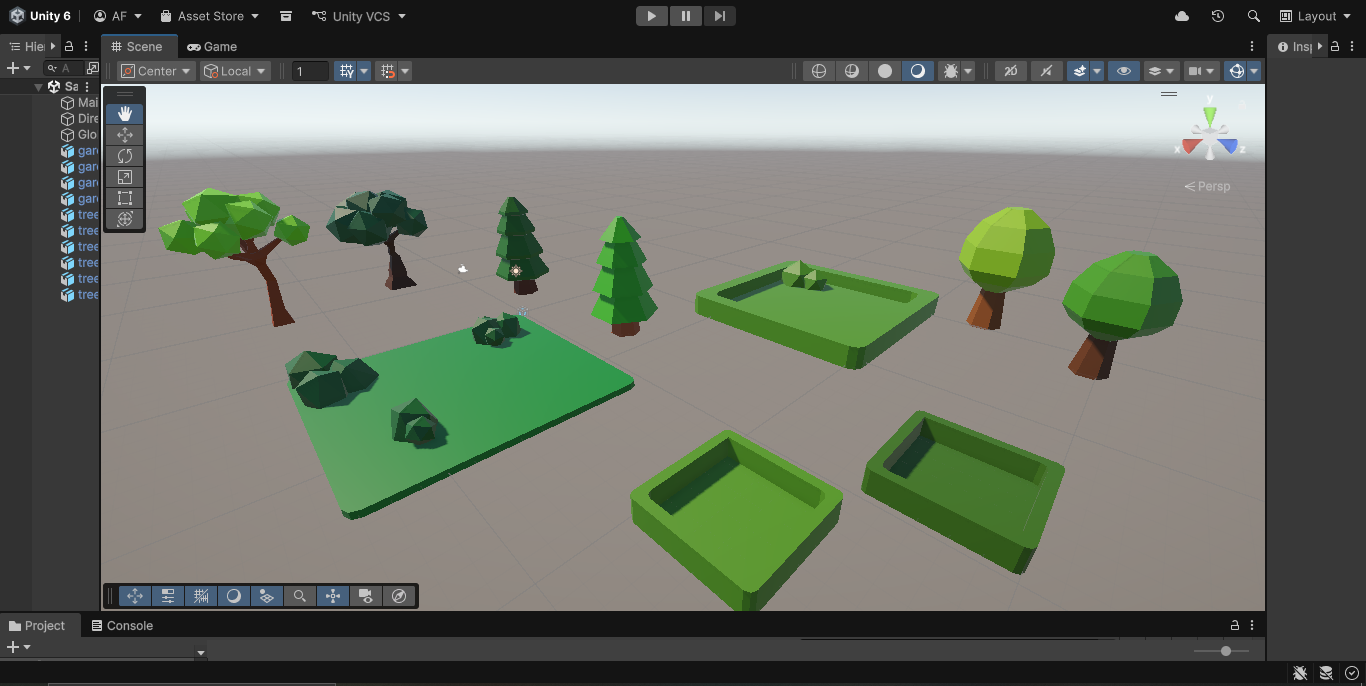
Task: Switch to the Scene tab
Action: (138, 46)
